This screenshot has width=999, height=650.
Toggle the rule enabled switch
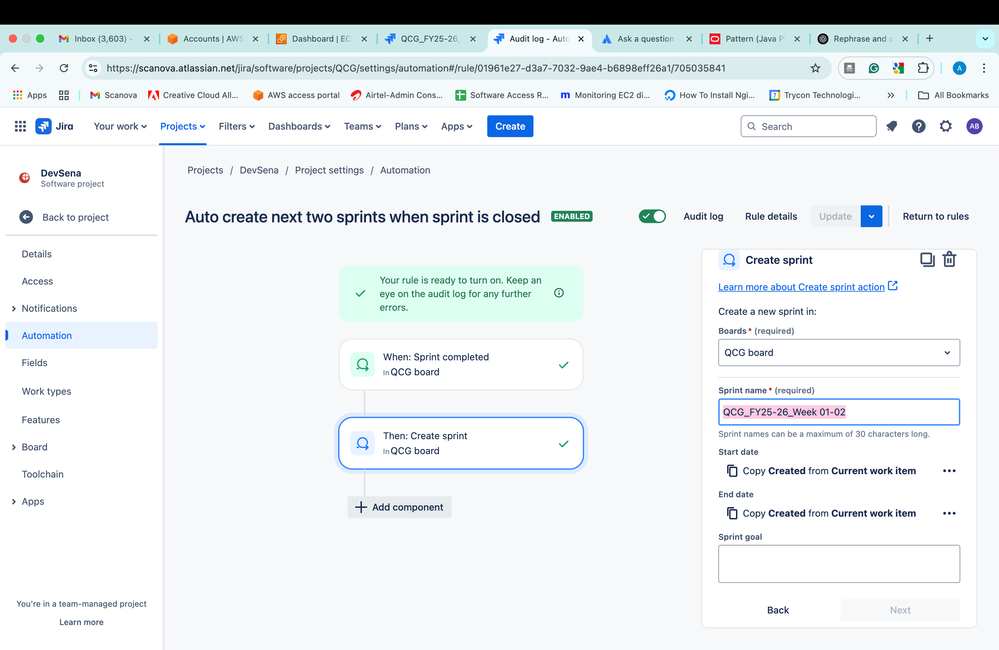pos(652,216)
